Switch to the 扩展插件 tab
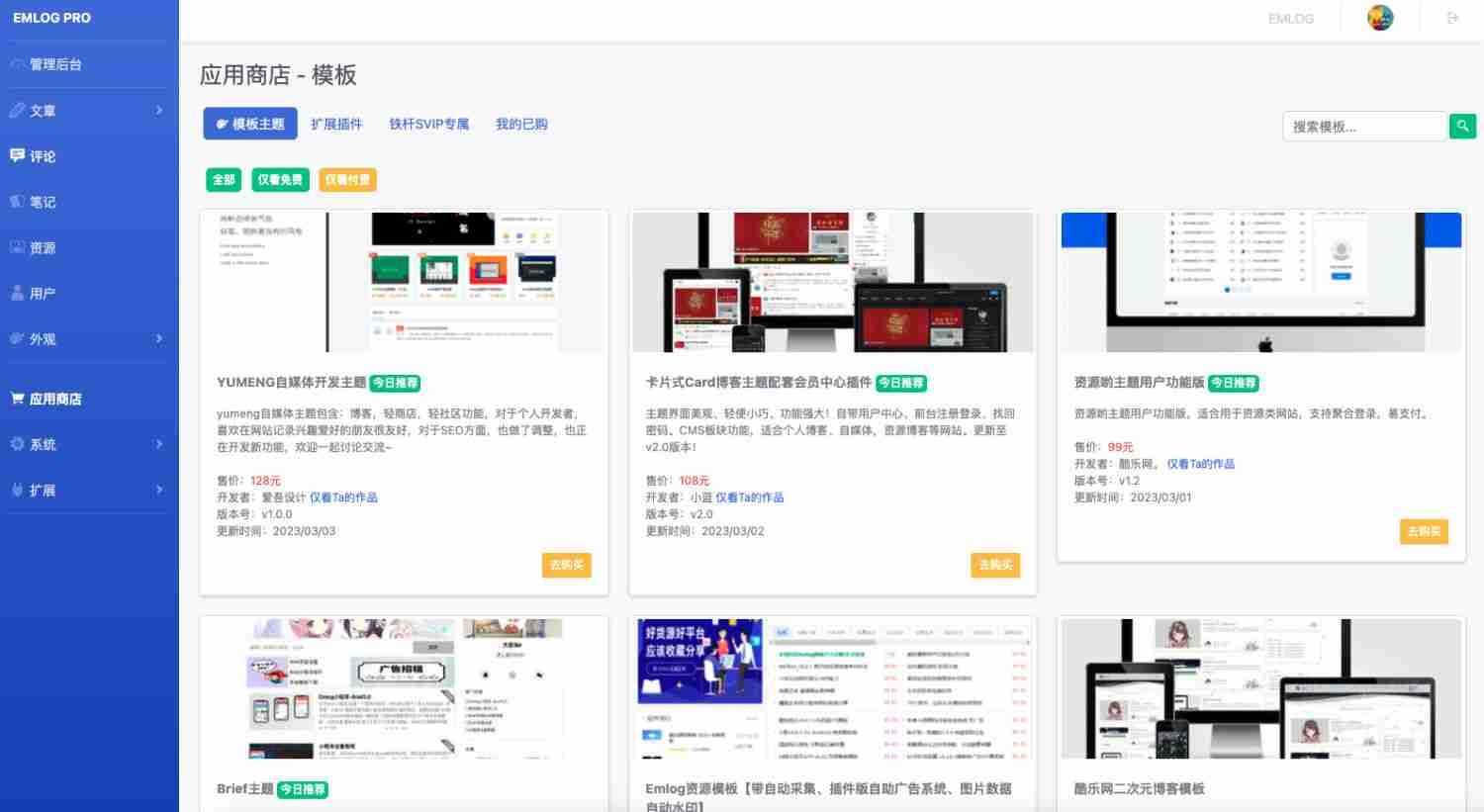The height and width of the screenshot is (812, 1484). [x=338, y=124]
